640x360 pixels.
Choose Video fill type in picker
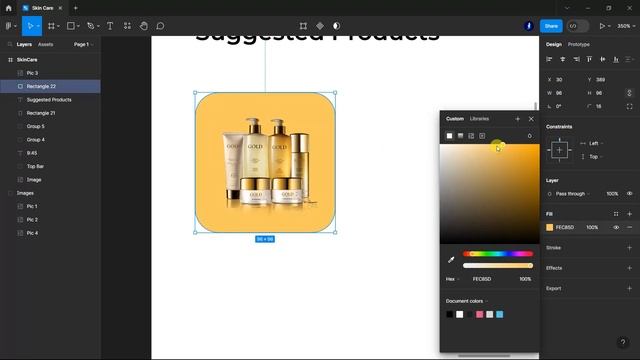pyautogui.click(x=482, y=136)
